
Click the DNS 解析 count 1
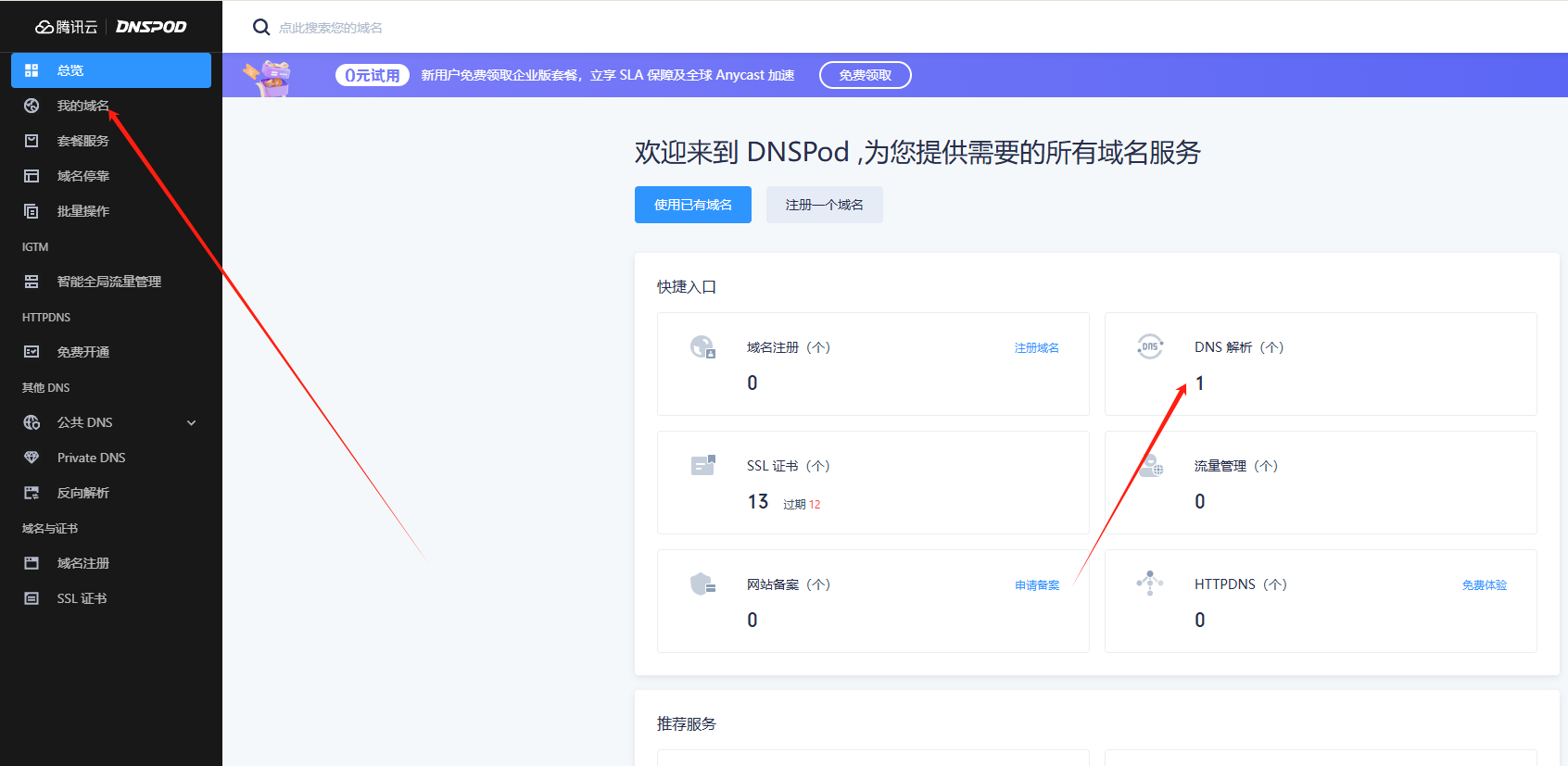pyautogui.click(x=1200, y=383)
